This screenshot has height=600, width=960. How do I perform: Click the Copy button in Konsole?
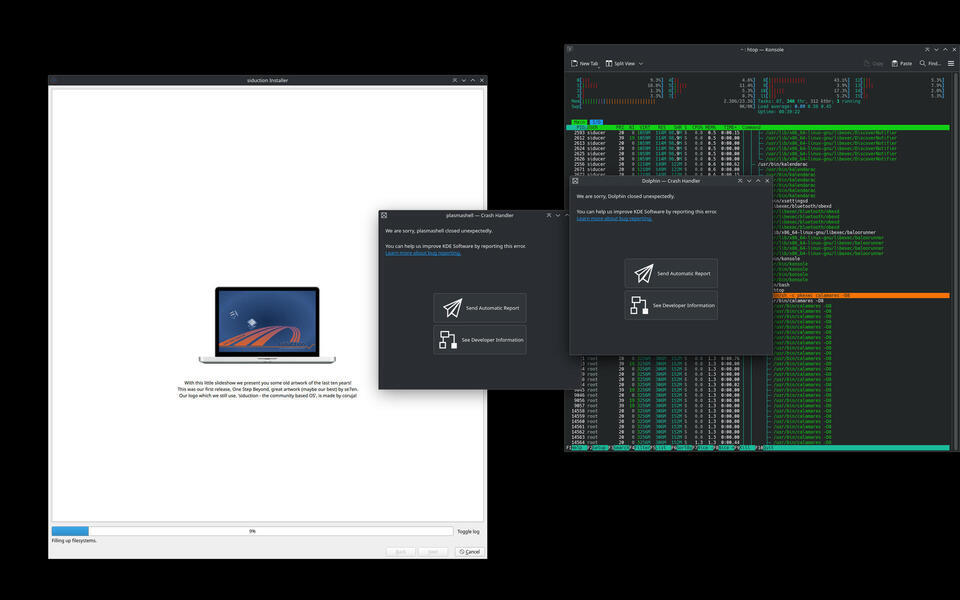[x=873, y=64]
